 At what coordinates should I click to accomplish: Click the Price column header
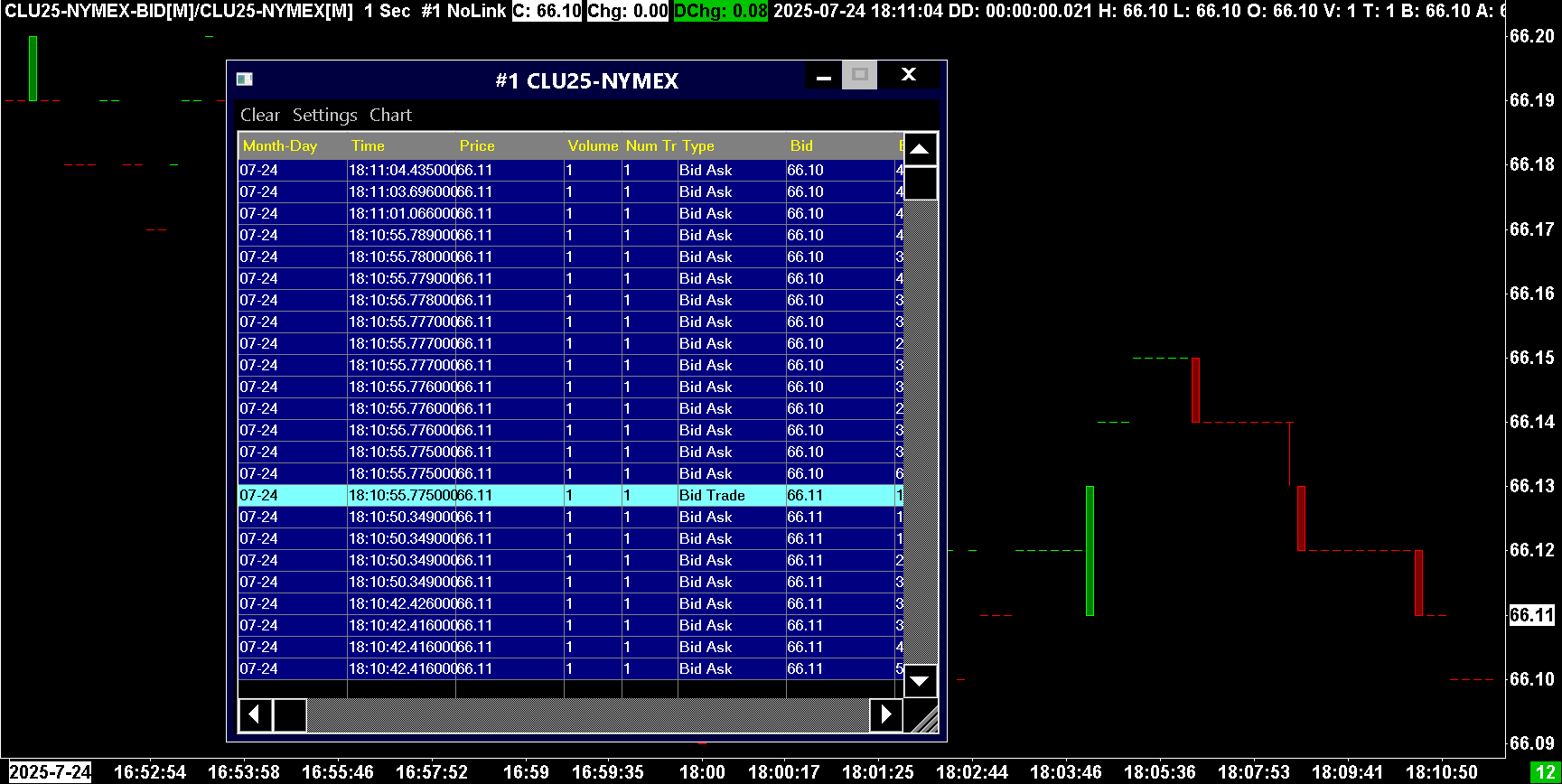(510, 145)
